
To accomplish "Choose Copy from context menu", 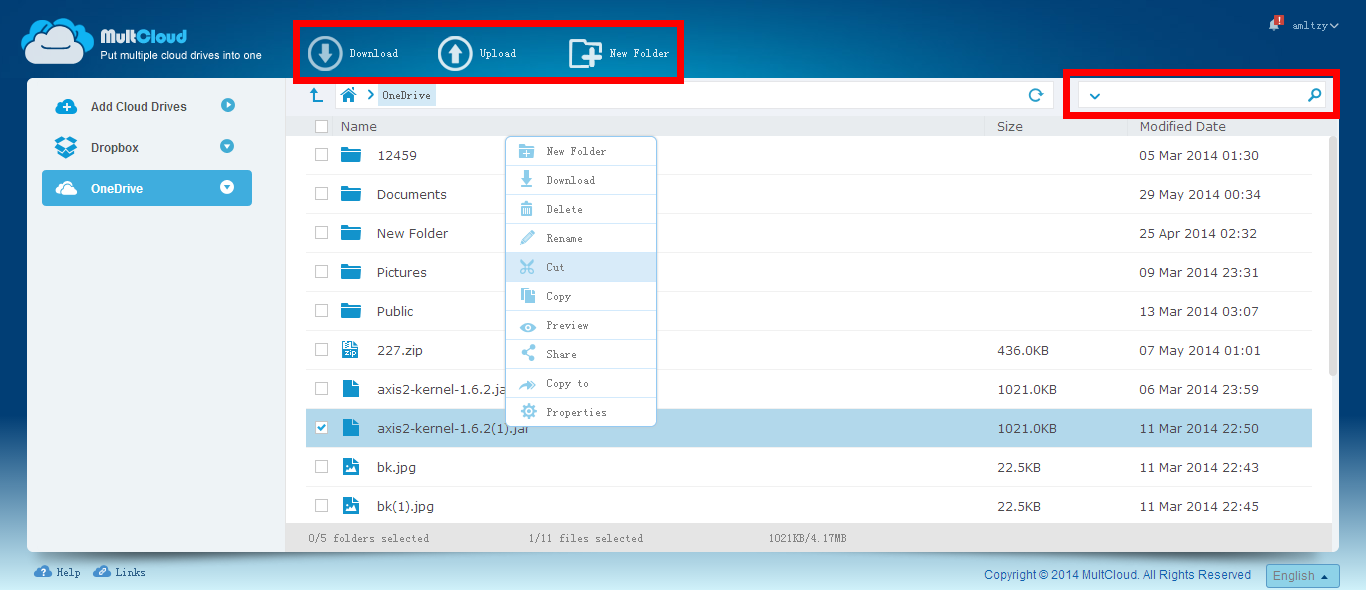I will 581,296.
